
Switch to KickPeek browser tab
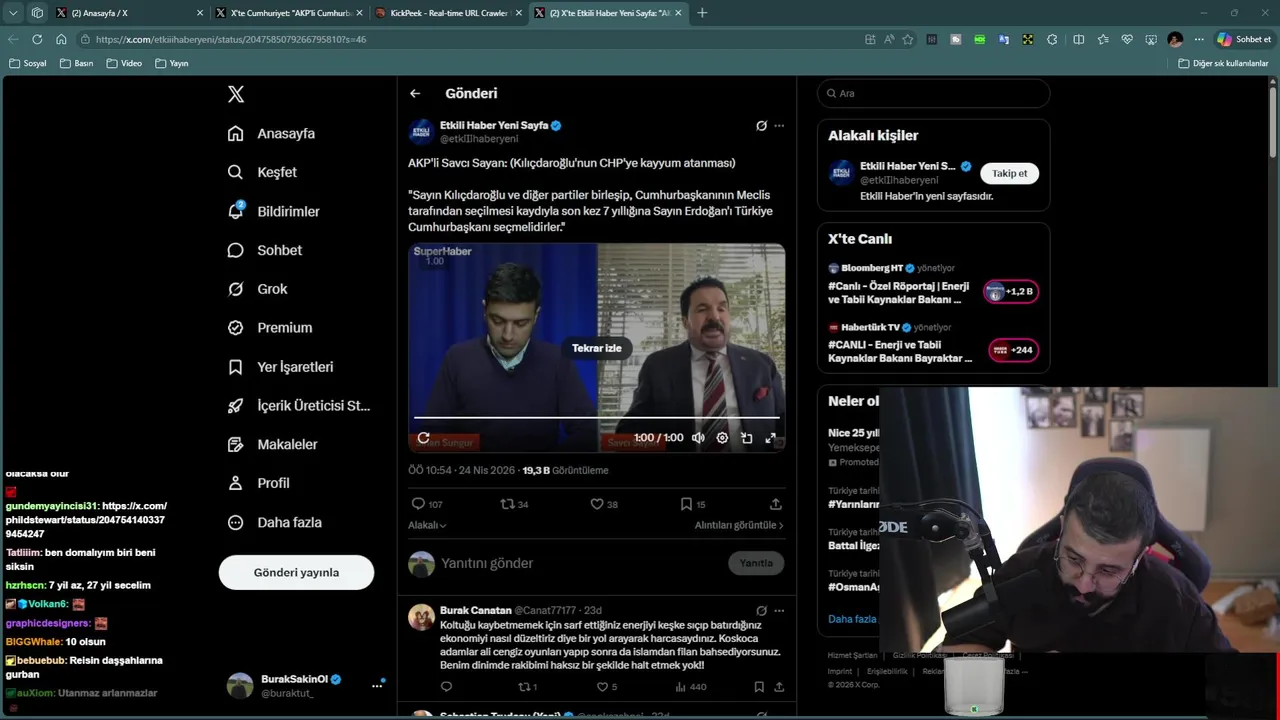click(x=448, y=13)
